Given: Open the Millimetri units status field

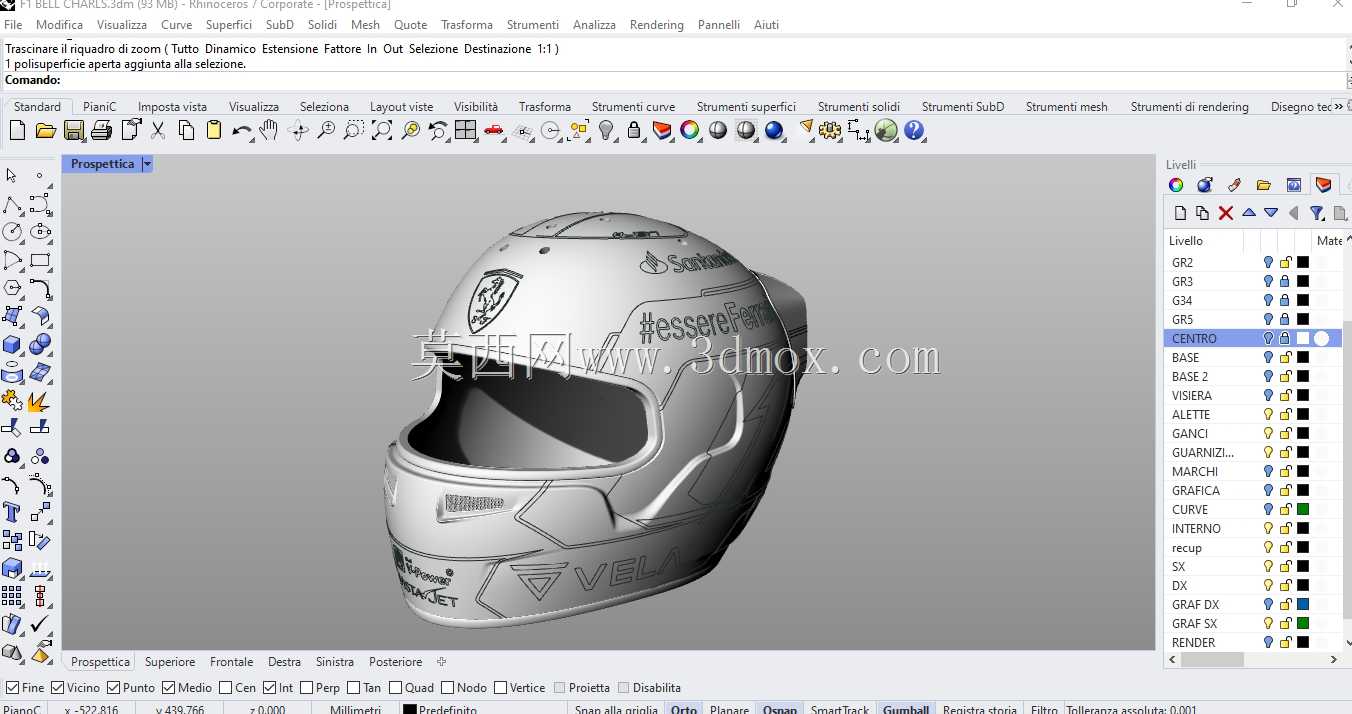Looking at the screenshot, I should (x=355, y=708).
